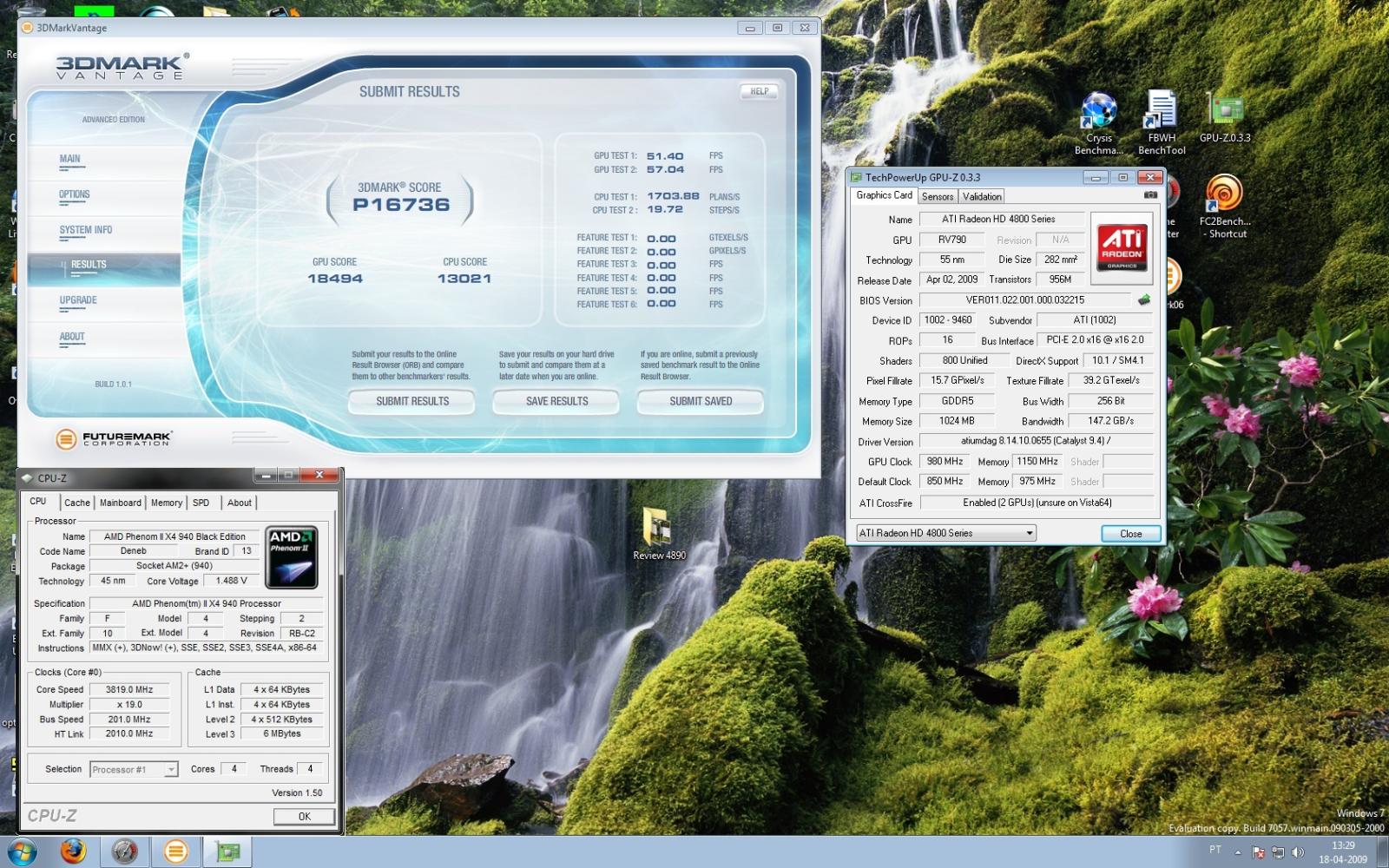1389x868 pixels.
Task: Launch Firefox from the taskbar
Action: [x=74, y=852]
